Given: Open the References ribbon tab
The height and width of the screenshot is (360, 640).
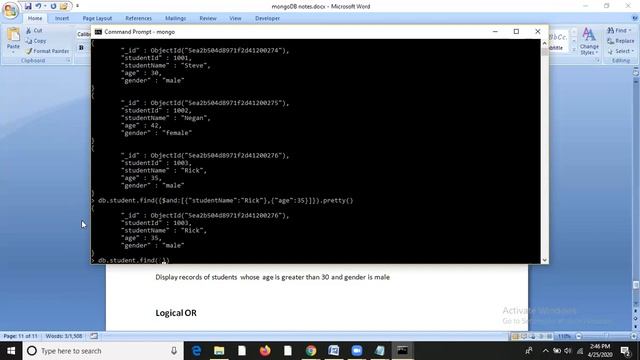Looking at the screenshot, I should (138, 18).
